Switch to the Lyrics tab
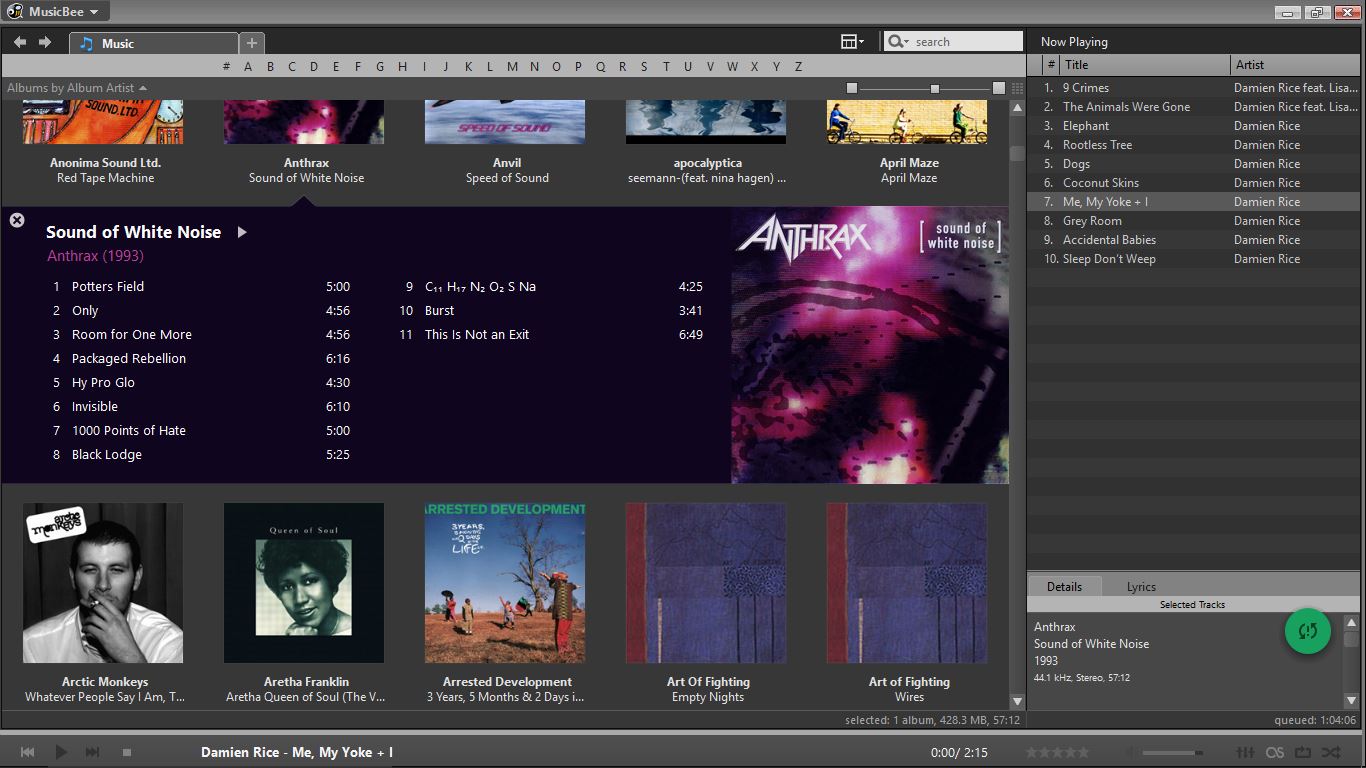 pyautogui.click(x=1139, y=587)
